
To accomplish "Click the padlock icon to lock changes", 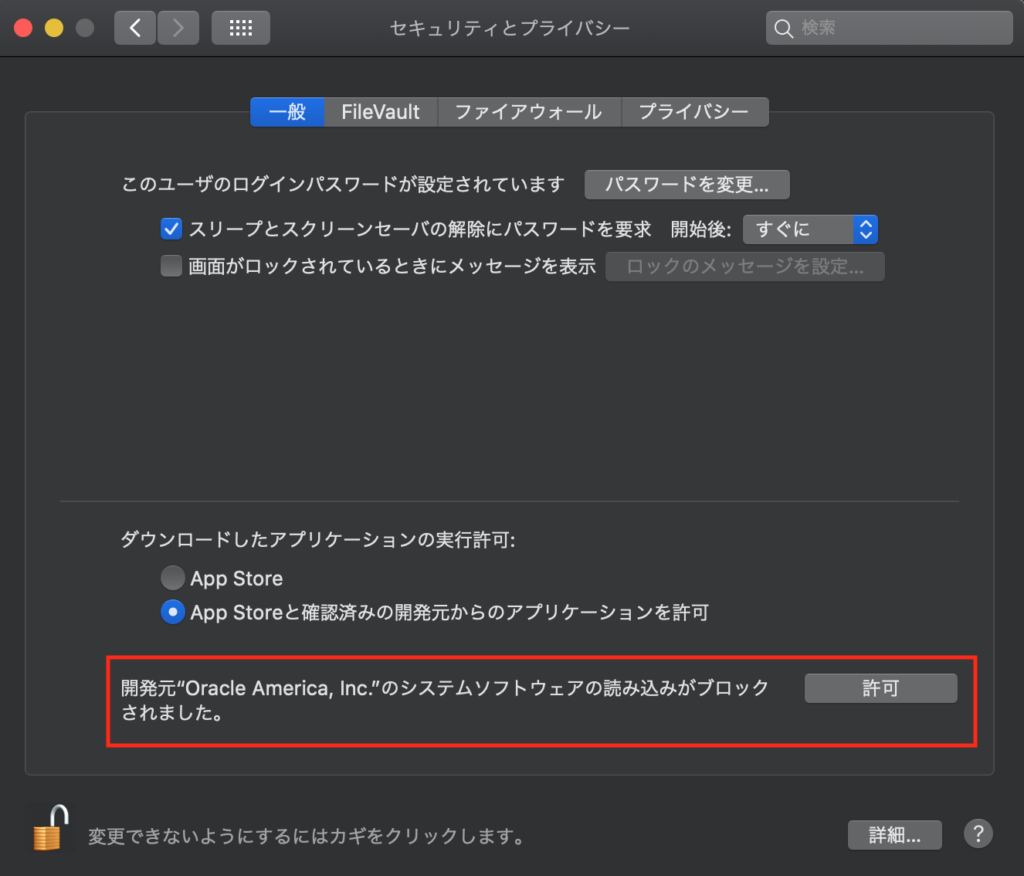I will pyautogui.click(x=52, y=828).
